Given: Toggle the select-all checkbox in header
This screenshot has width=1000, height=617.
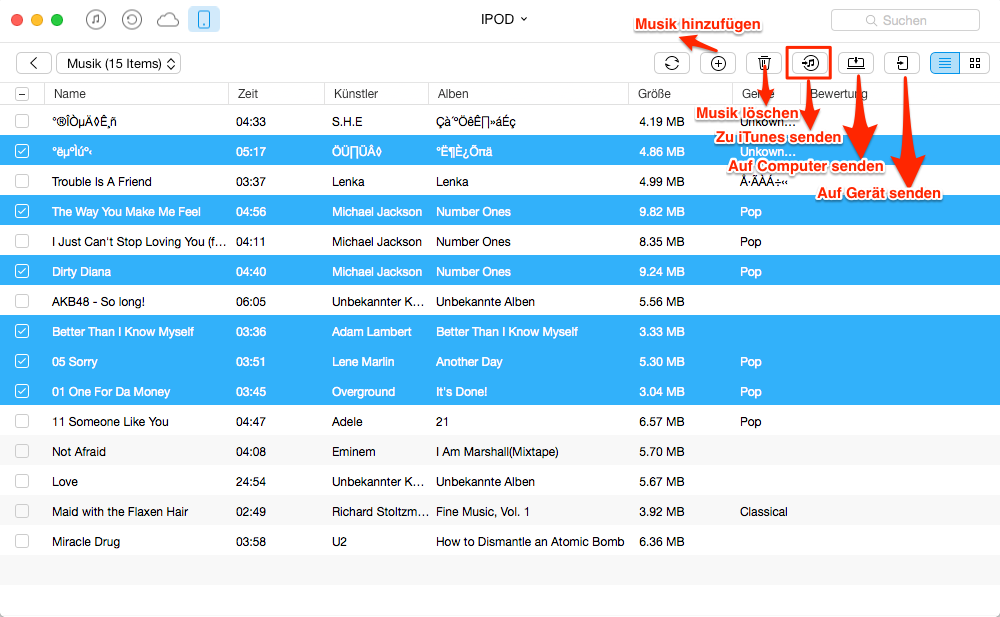Looking at the screenshot, I should click(22, 94).
